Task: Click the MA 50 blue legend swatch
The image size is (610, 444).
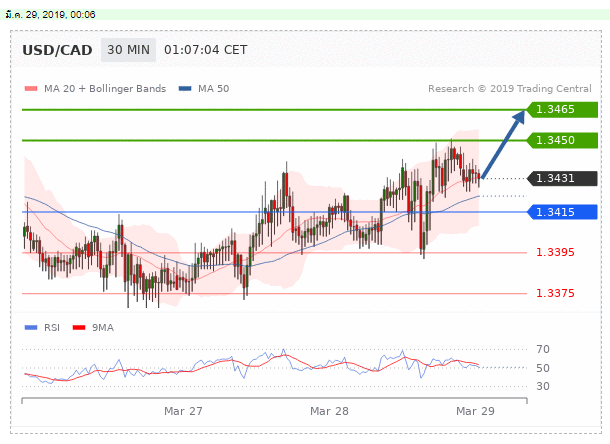Action: coord(185,89)
